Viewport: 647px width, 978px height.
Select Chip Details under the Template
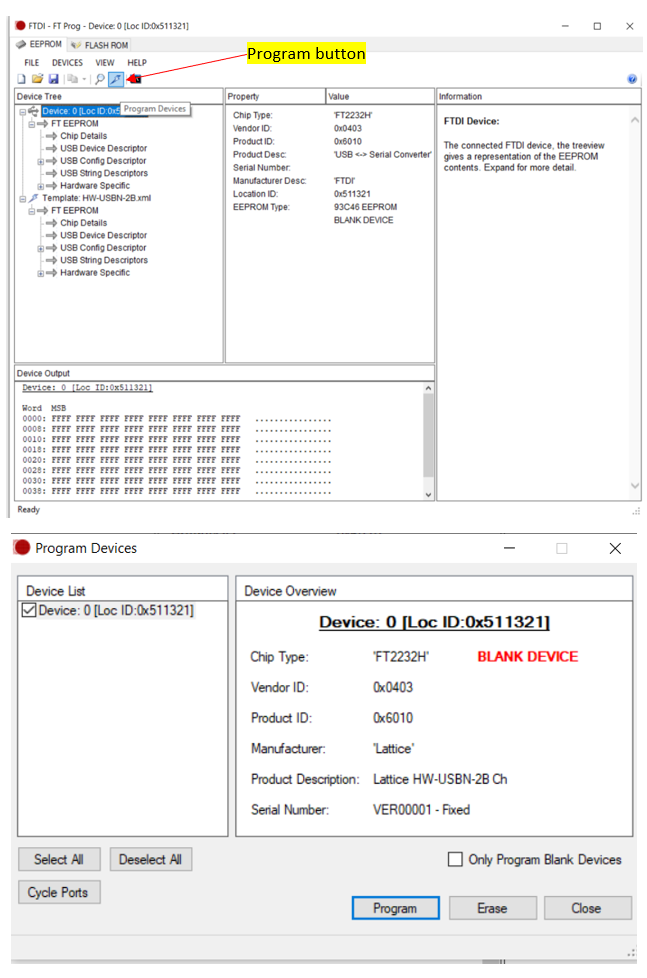(x=84, y=223)
